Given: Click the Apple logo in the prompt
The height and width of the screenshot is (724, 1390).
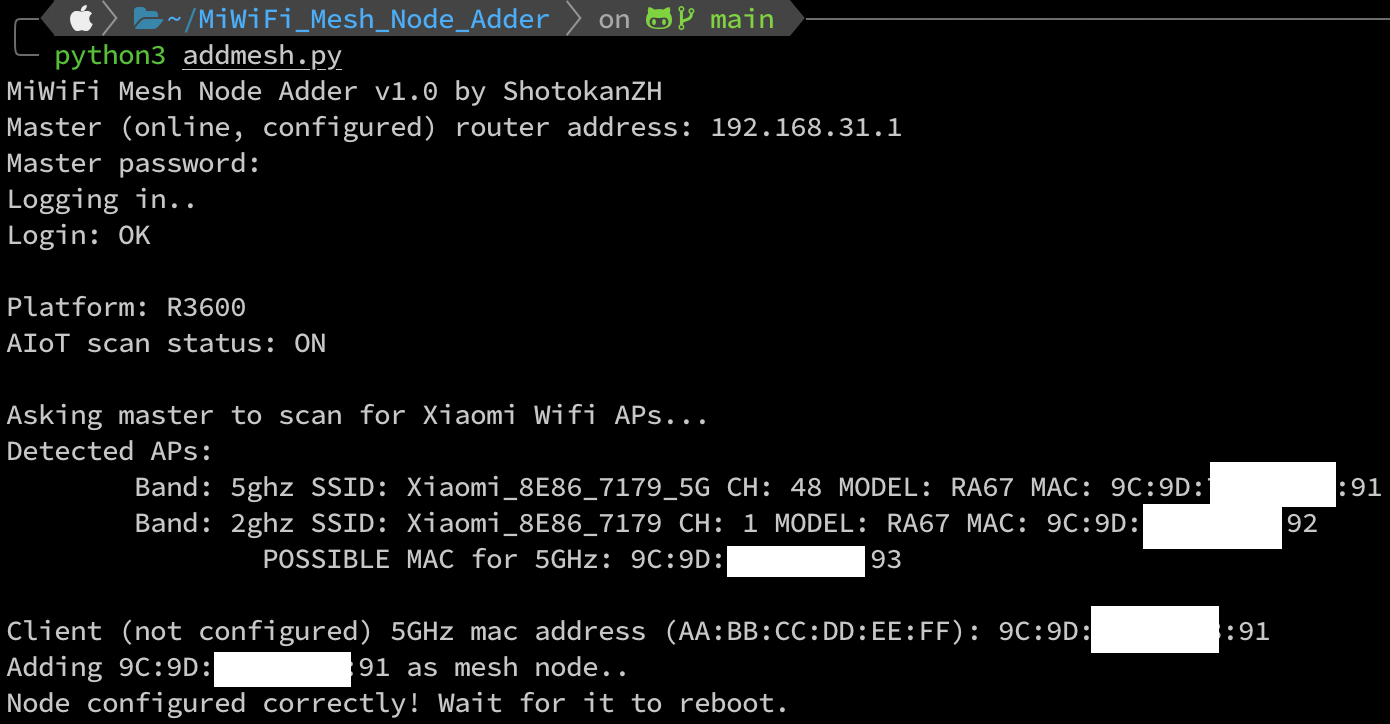Looking at the screenshot, I should (x=81, y=18).
